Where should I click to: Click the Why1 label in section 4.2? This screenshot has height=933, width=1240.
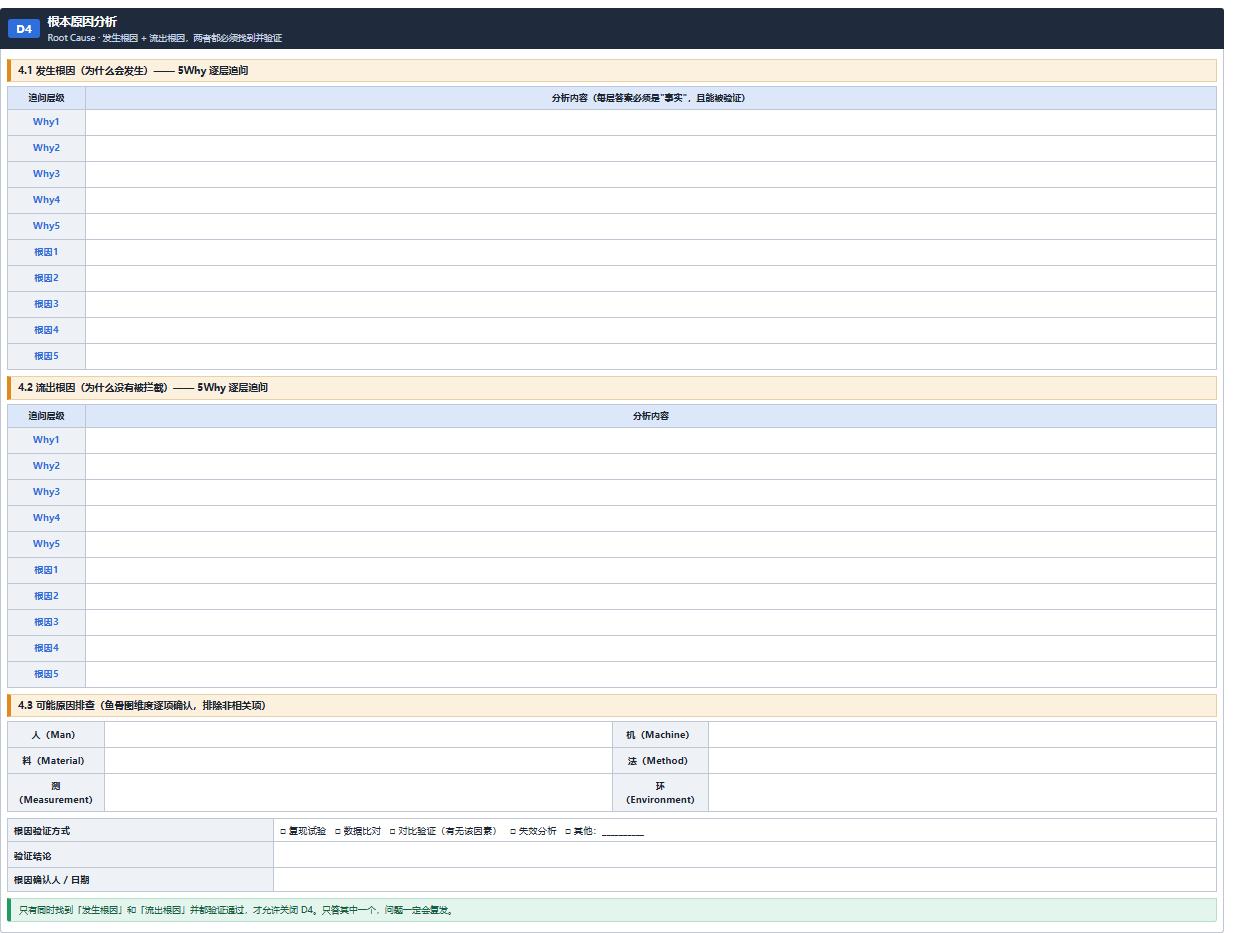coord(46,440)
